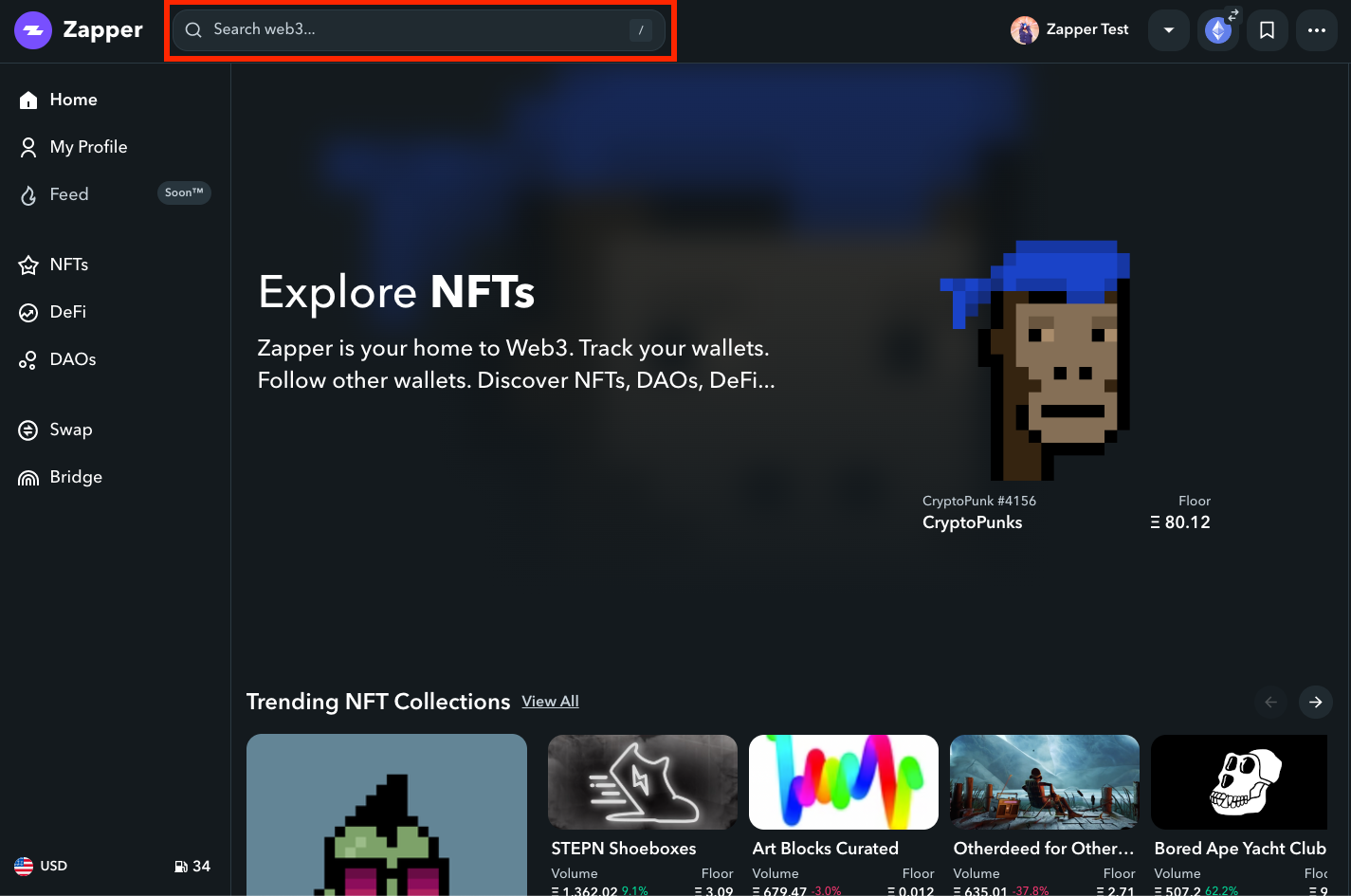Click the previous arrow in Trending carousel
This screenshot has height=896, width=1351.
click(x=1271, y=702)
